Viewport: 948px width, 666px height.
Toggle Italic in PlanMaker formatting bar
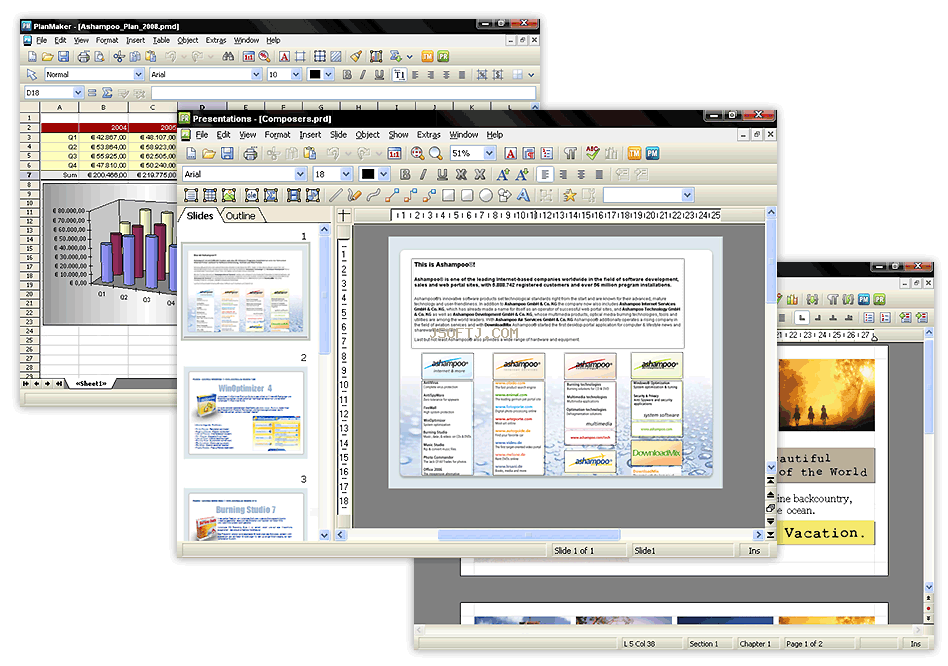363,74
